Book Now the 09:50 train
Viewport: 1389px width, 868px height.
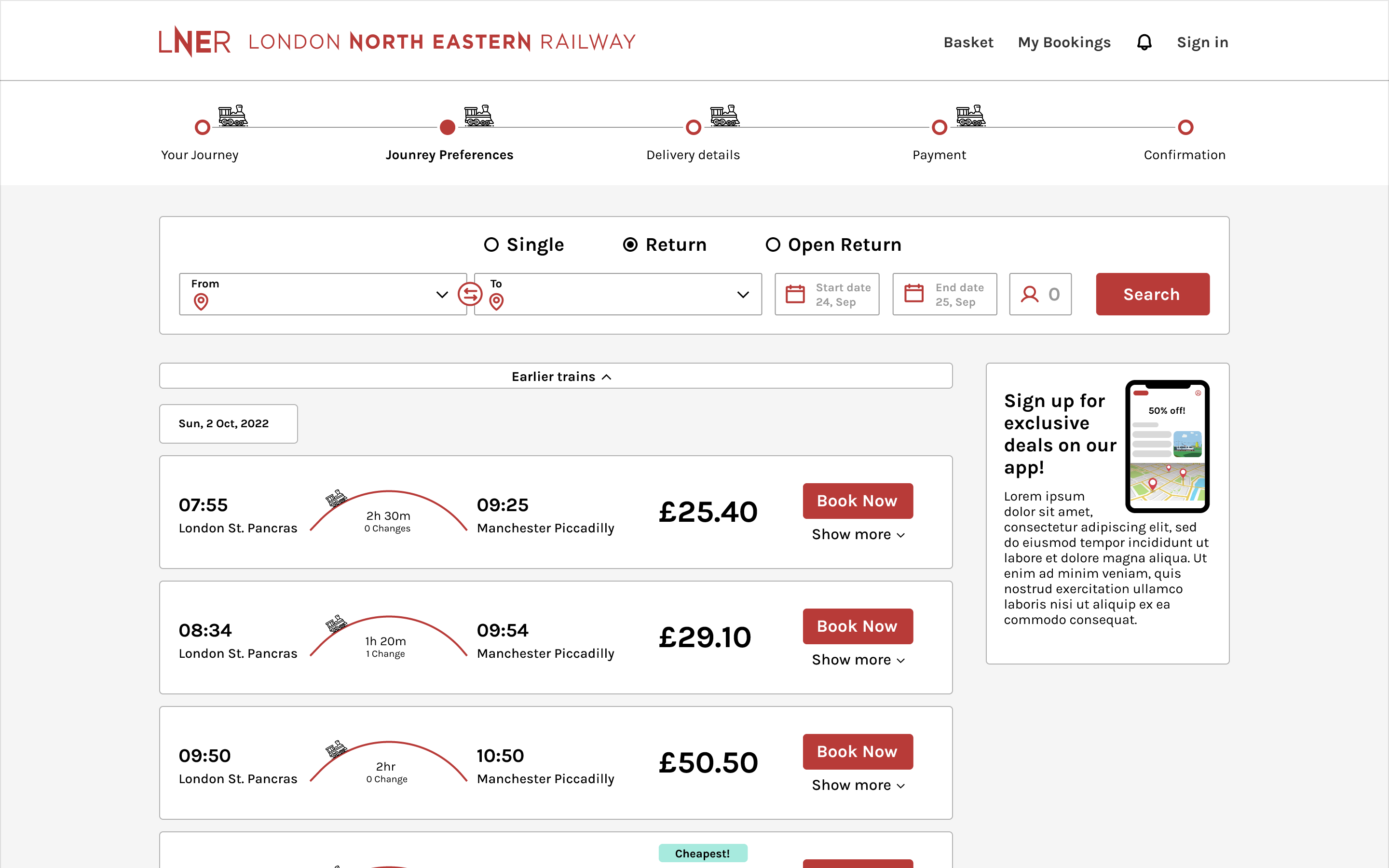[x=858, y=751]
